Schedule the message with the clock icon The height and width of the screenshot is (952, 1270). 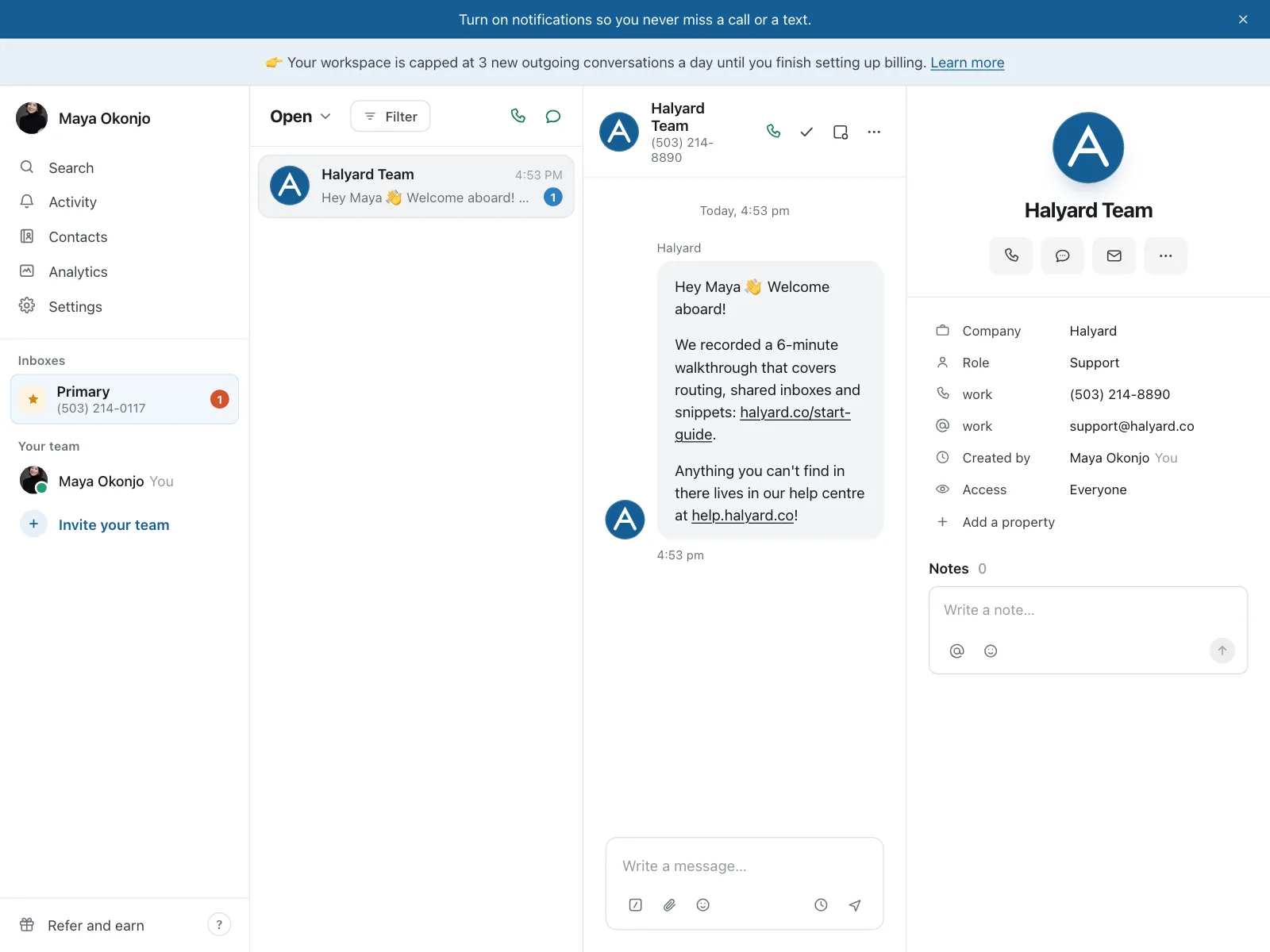tap(822, 905)
